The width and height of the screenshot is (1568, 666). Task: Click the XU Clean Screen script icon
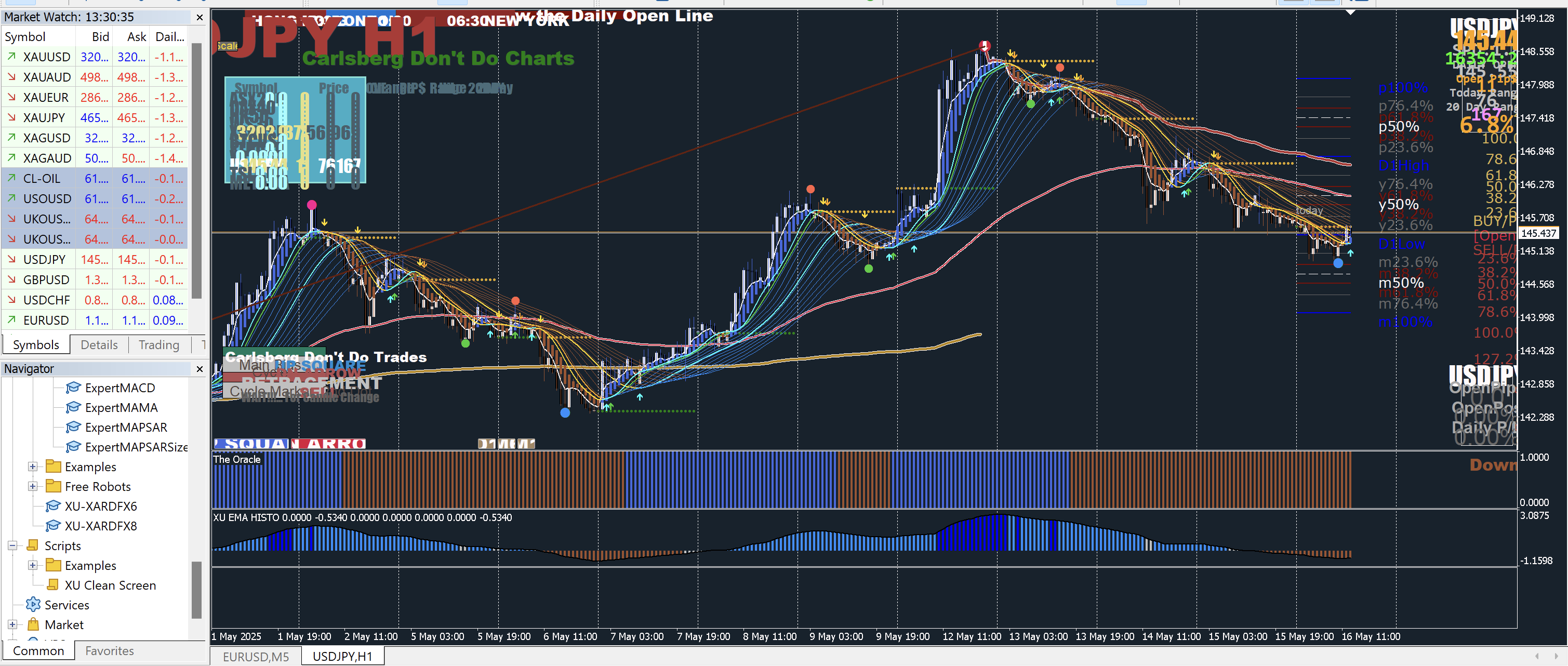tap(53, 585)
